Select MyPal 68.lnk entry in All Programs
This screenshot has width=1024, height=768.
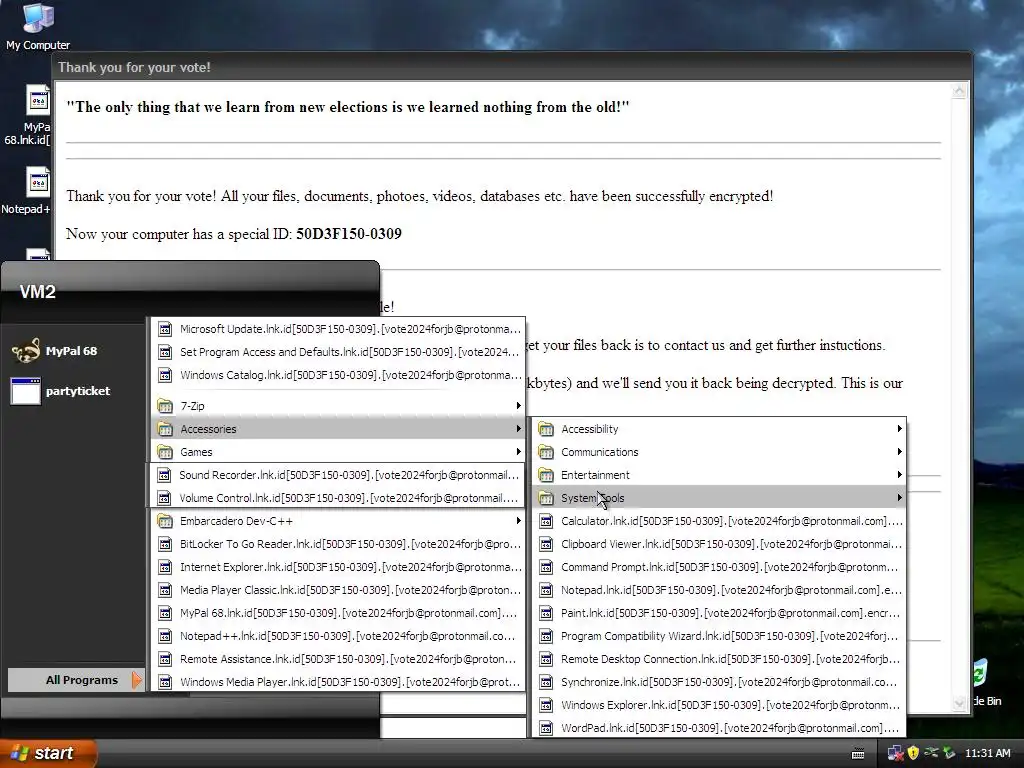pyautogui.click(x=338, y=613)
